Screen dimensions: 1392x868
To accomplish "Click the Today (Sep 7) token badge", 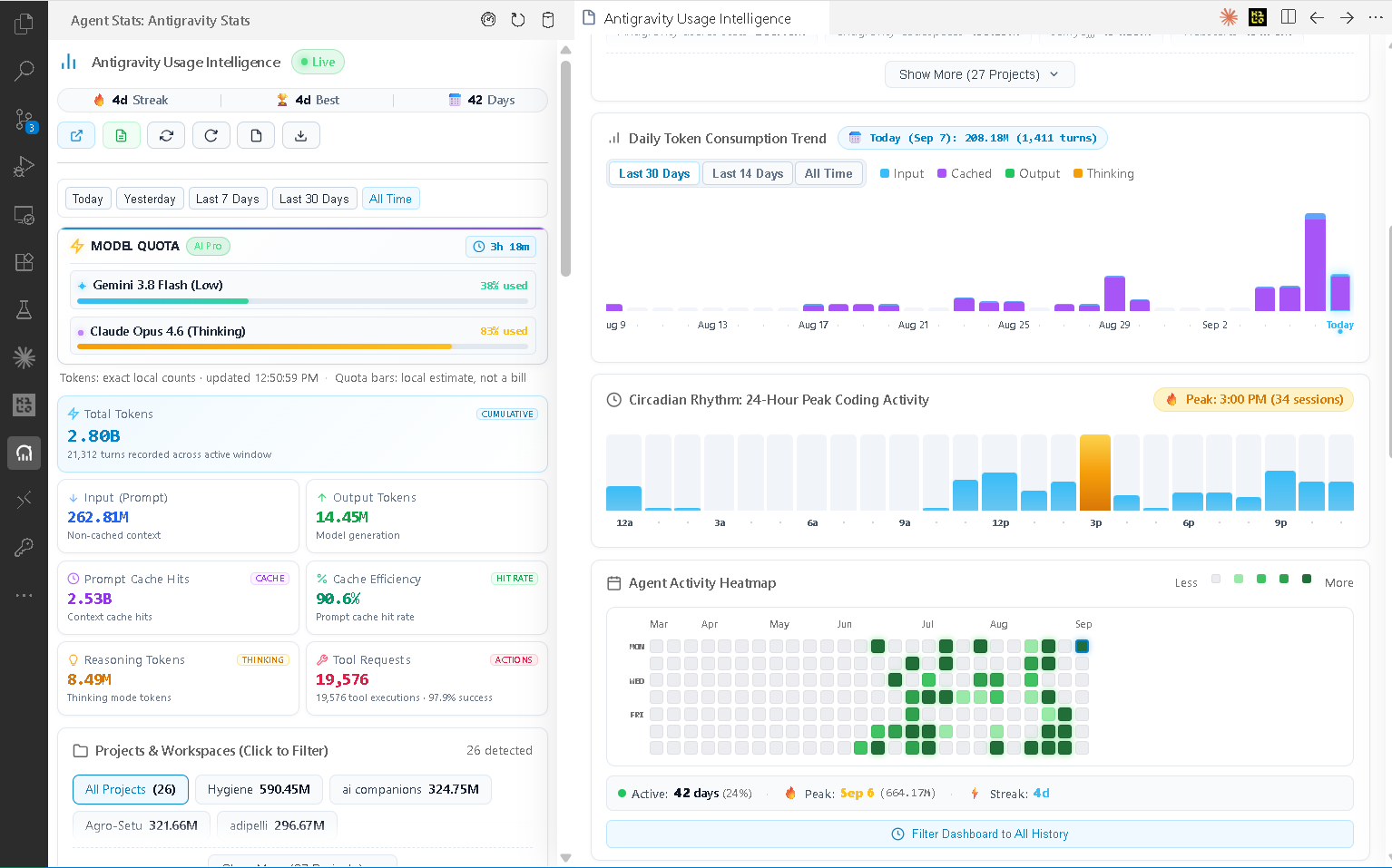I will tap(973, 138).
